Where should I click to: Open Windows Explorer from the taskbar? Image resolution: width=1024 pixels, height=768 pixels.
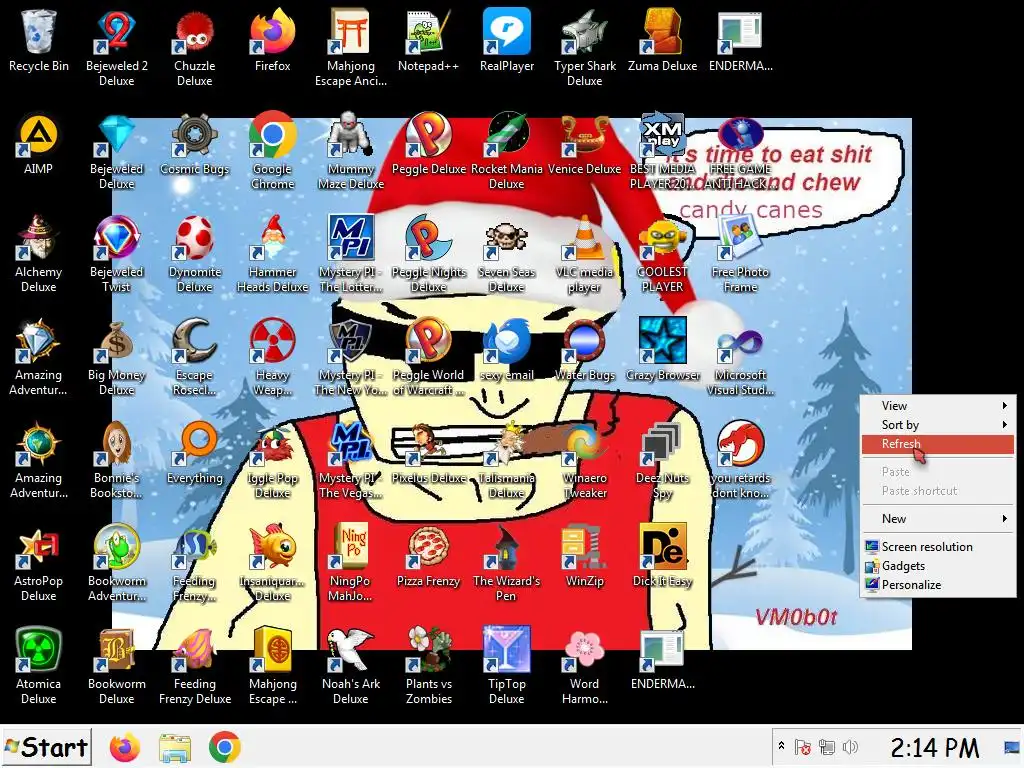coord(175,747)
